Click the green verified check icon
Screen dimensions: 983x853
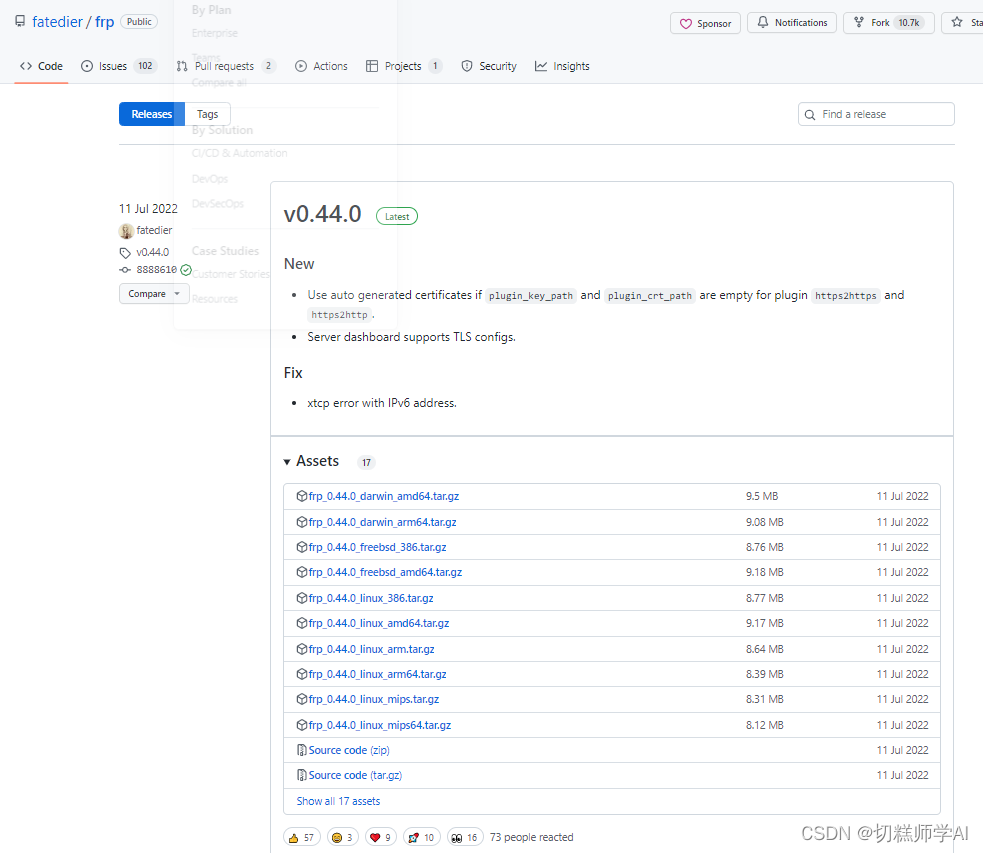click(186, 270)
